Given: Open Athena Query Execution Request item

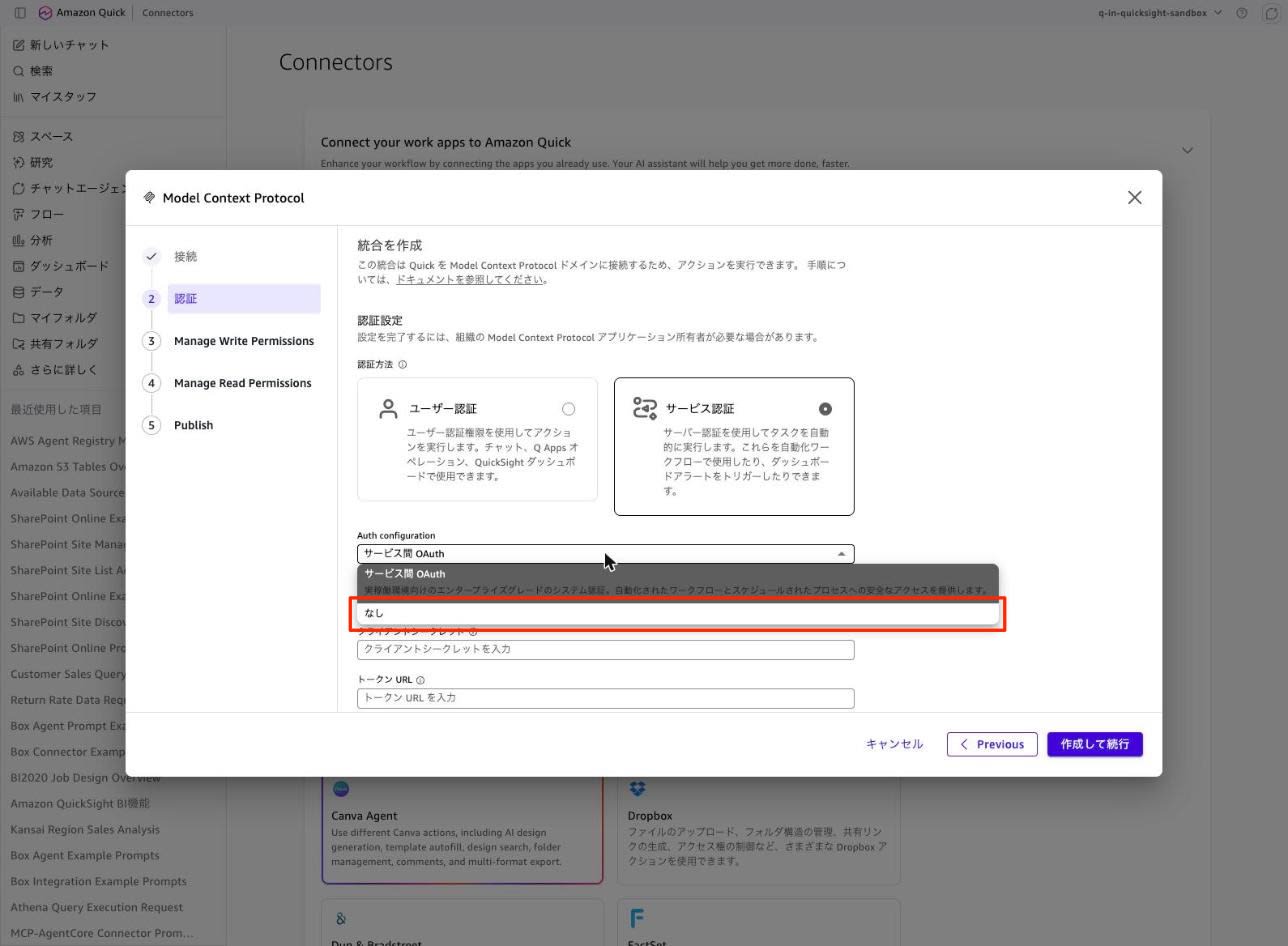Looking at the screenshot, I should [x=97, y=907].
